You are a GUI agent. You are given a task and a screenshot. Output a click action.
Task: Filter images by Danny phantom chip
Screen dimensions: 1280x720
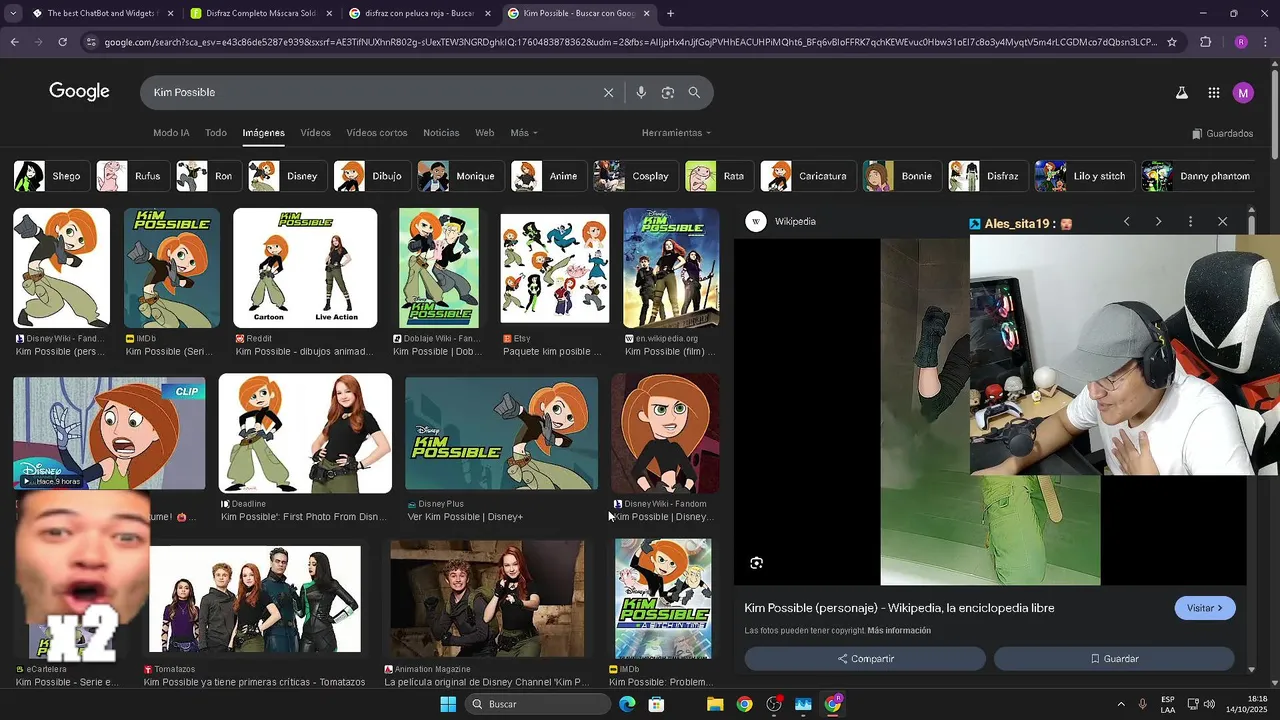1200,176
